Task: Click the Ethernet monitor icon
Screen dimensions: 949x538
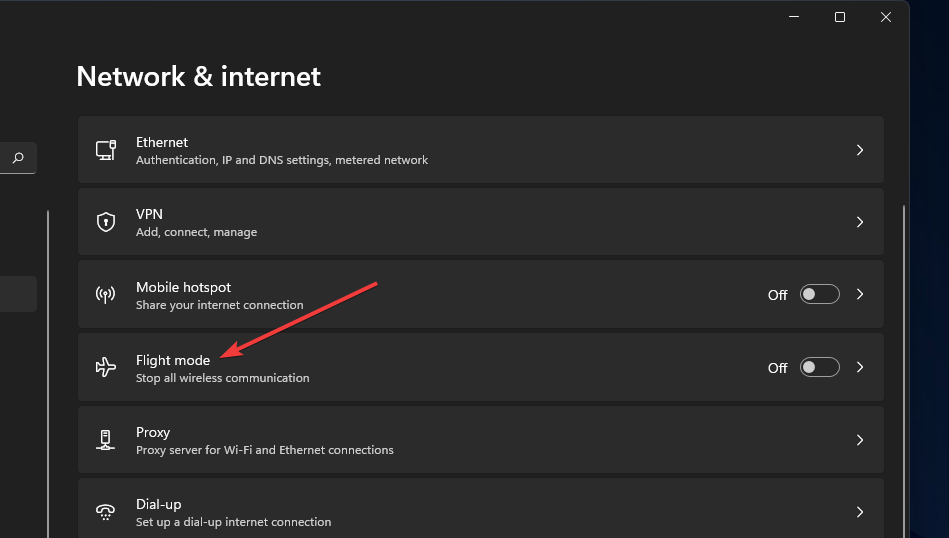Action: point(105,150)
